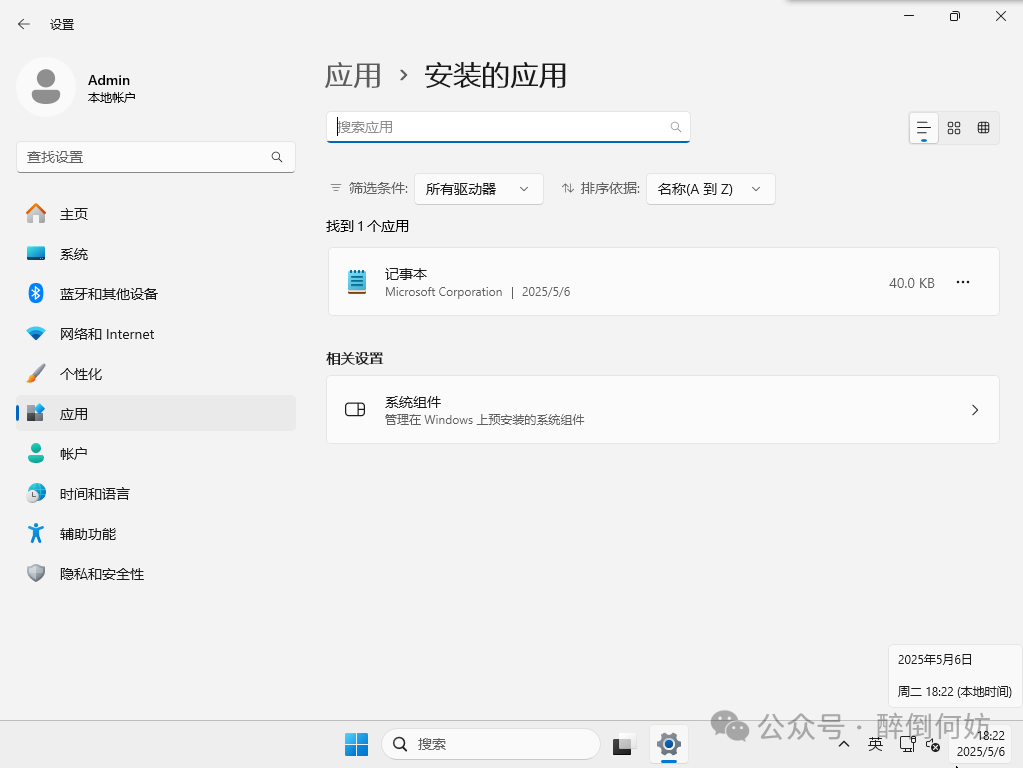Screen dimensions: 1023x768
Task: Open 隐私和安全性 settings page
Action: (101, 574)
